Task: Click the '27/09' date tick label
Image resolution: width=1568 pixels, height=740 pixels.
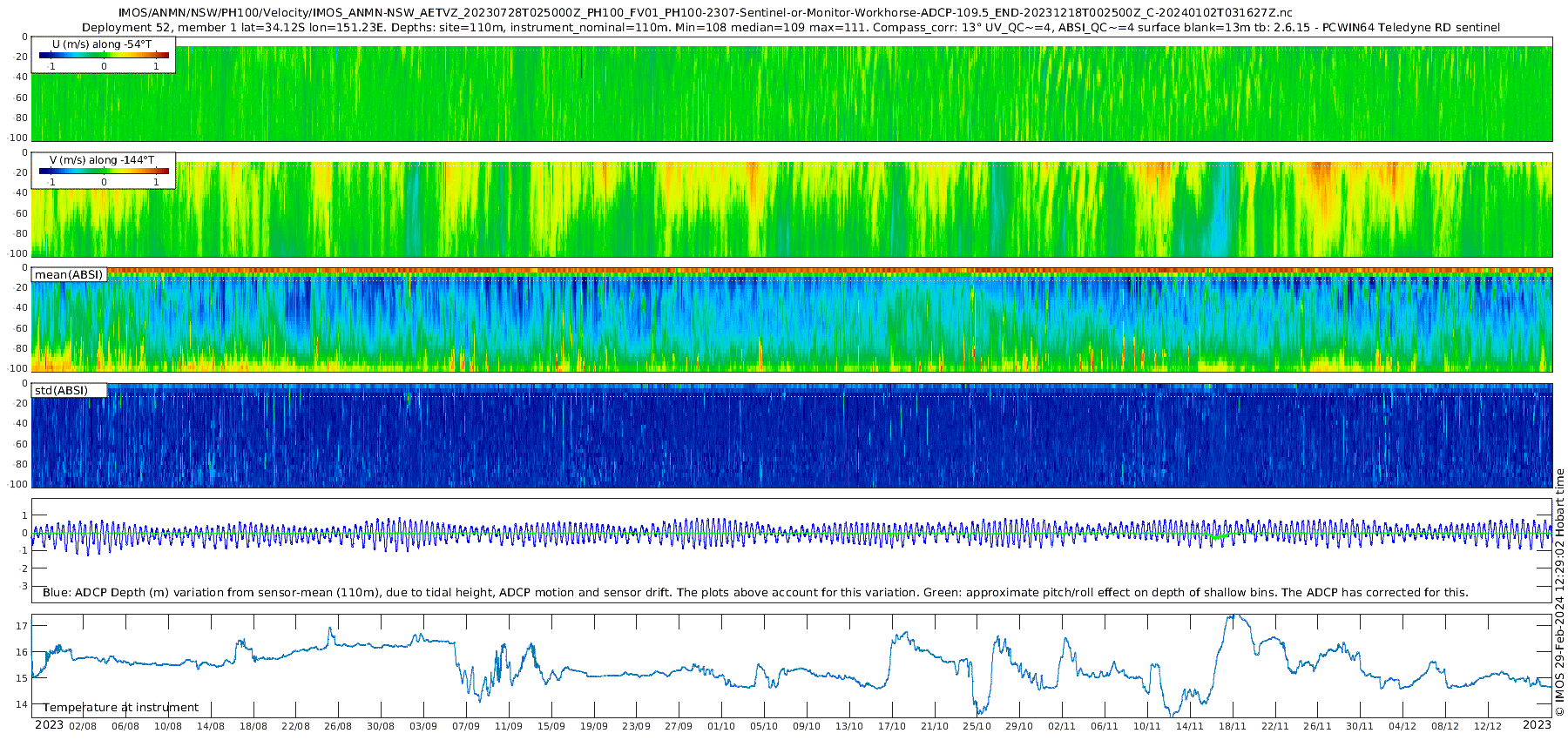Action: click(x=679, y=726)
